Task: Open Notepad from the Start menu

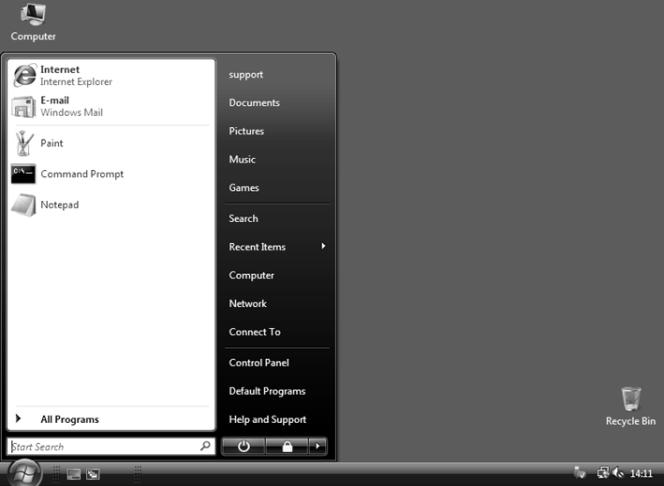Action: click(111, 205)
